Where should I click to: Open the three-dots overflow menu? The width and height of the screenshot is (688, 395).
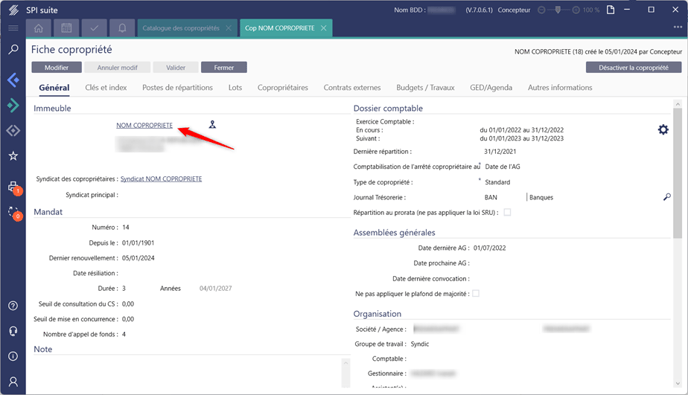pyautogui.click(x=678, y=27)
